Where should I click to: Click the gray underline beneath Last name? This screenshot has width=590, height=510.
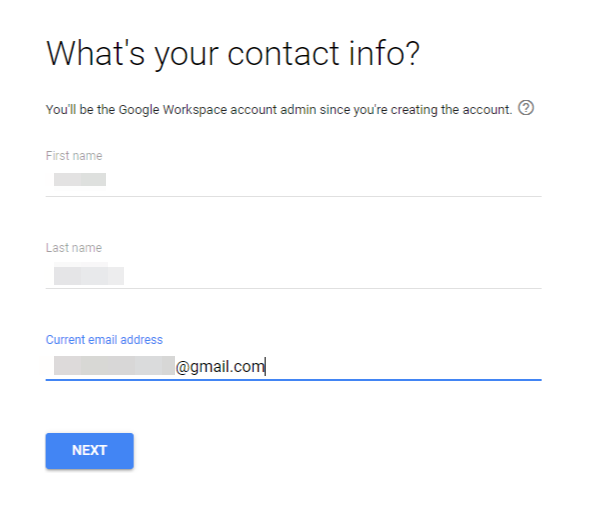point(293,288)
